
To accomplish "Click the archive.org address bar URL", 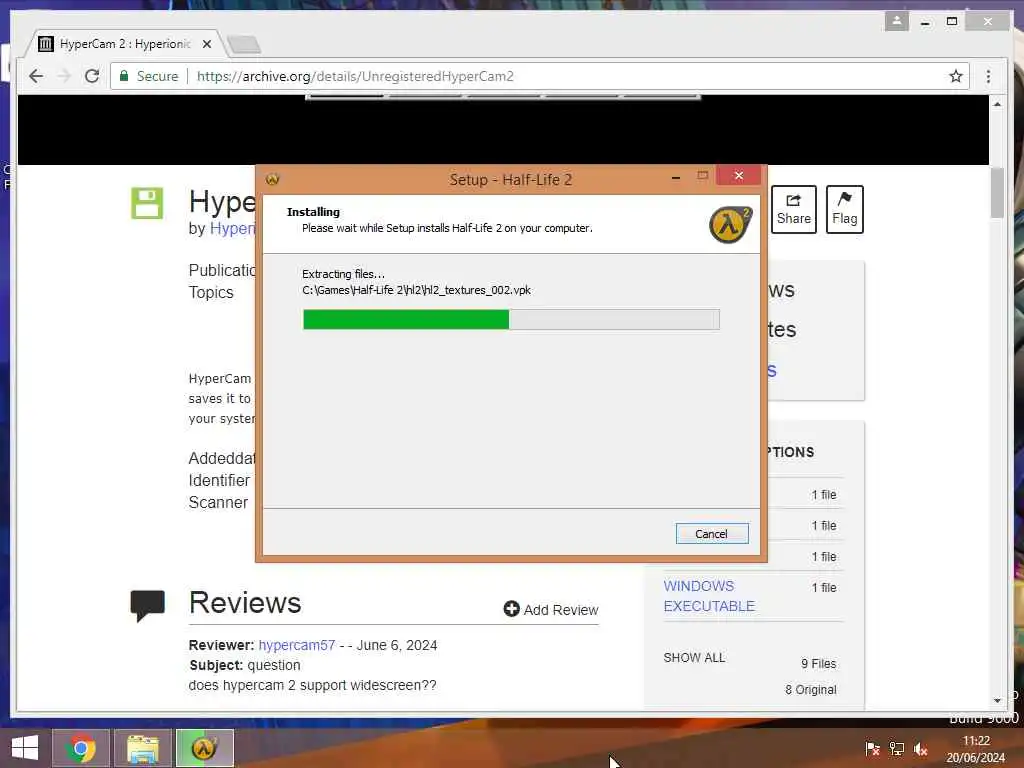I will pos(355,76).
